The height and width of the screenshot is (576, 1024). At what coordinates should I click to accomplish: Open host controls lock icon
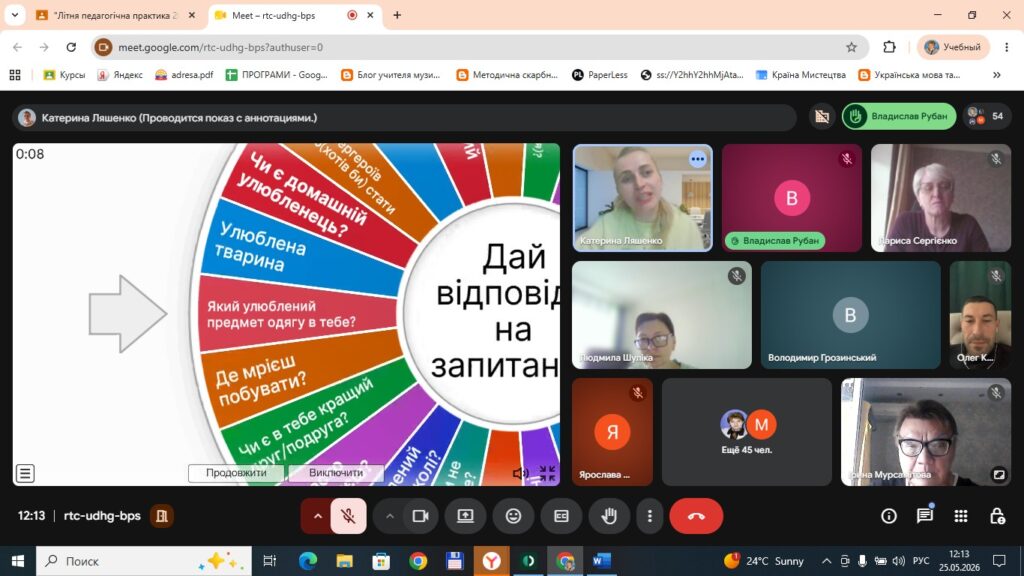point(997,516)
